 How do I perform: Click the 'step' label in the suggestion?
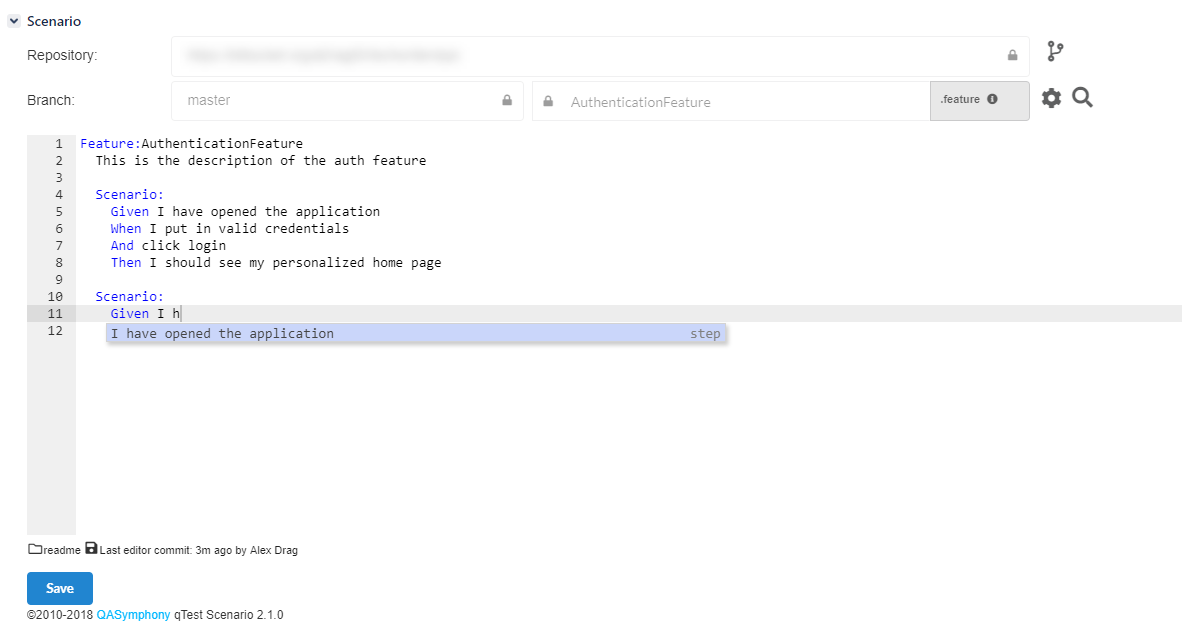(705, 333)
